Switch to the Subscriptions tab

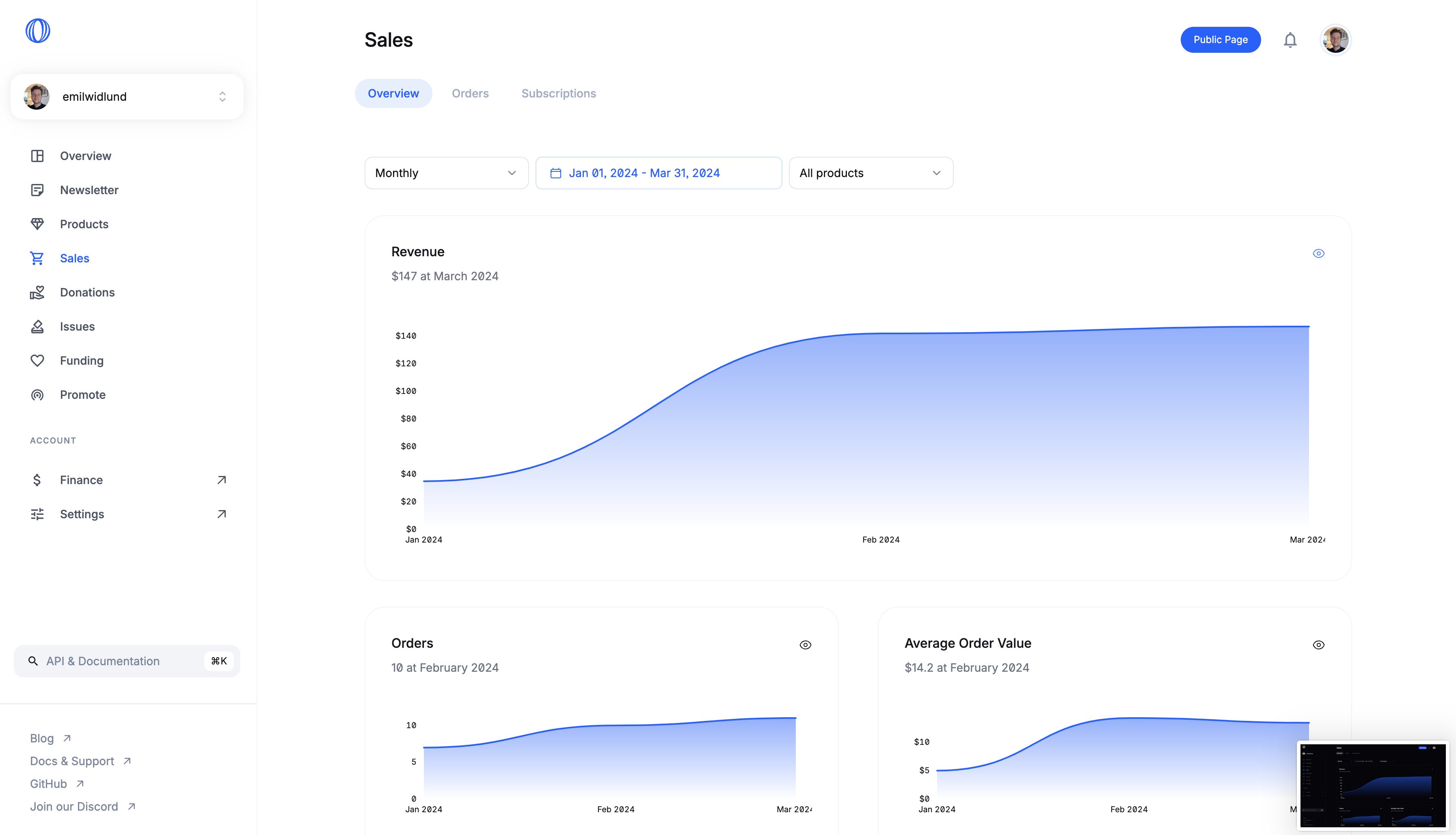coord(558,93)
